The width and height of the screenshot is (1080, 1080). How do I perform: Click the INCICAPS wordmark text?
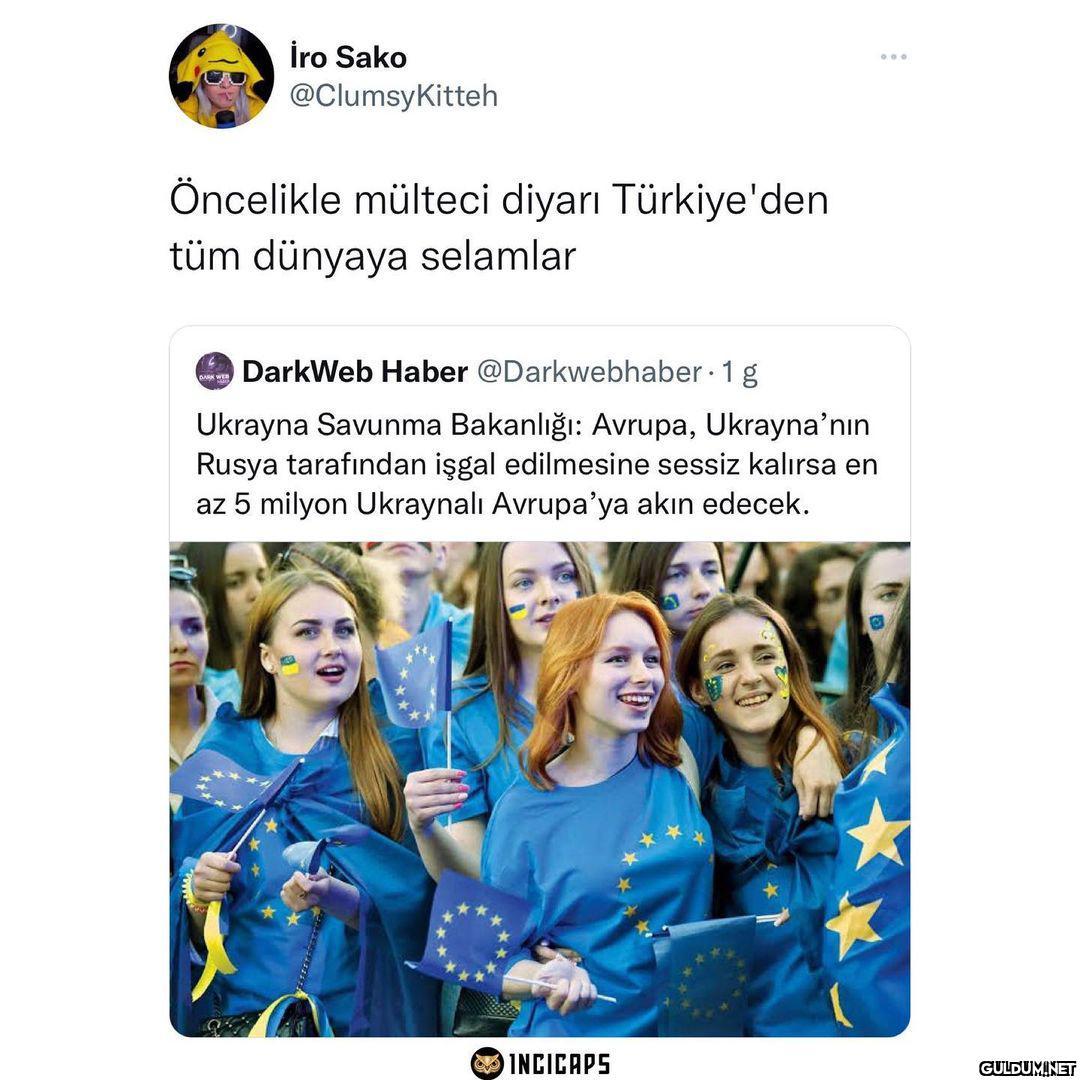click(x=559, y=1063)
